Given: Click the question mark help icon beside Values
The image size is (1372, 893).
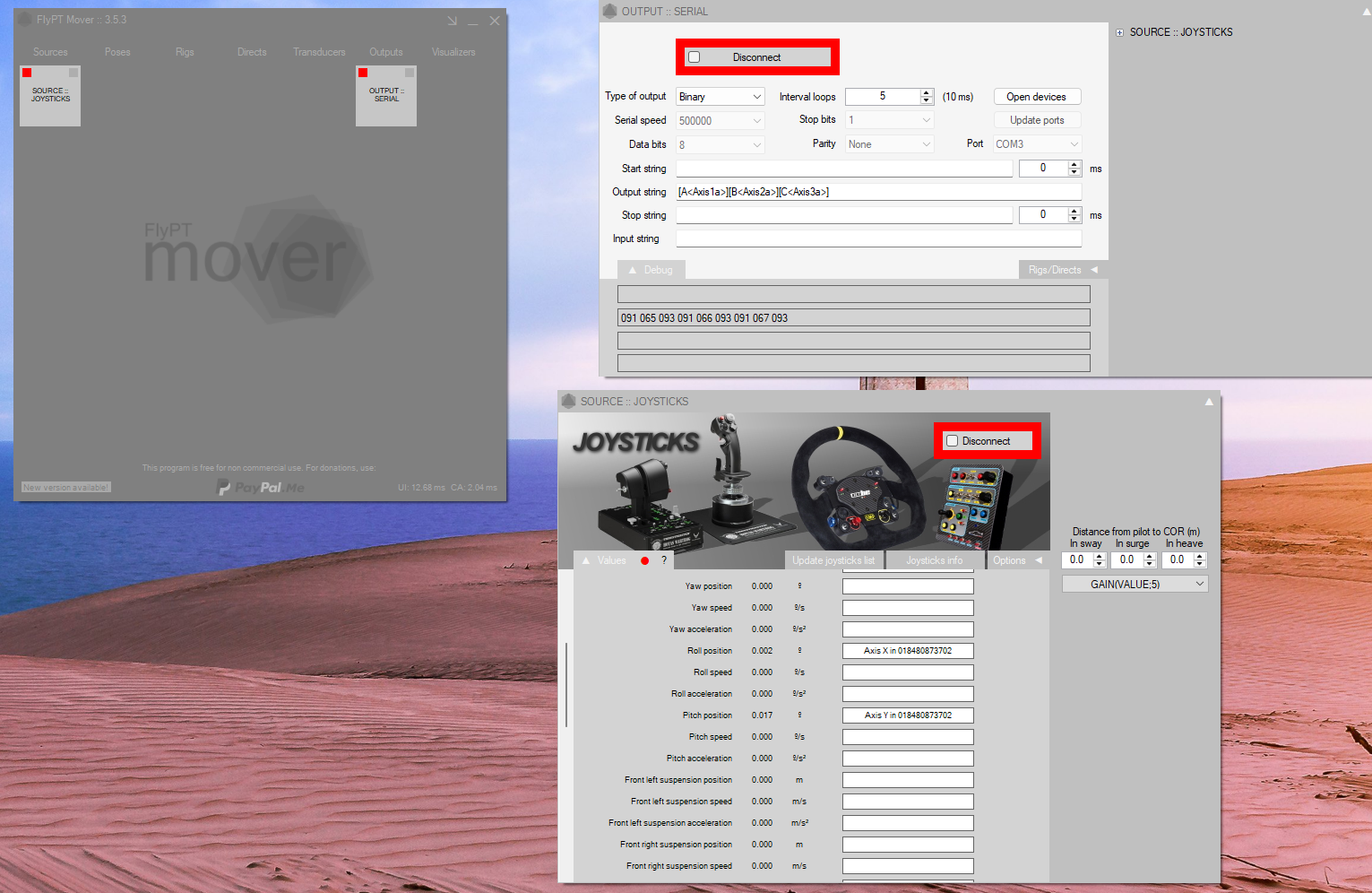Looking at the screenshot, I should [664, 560].
